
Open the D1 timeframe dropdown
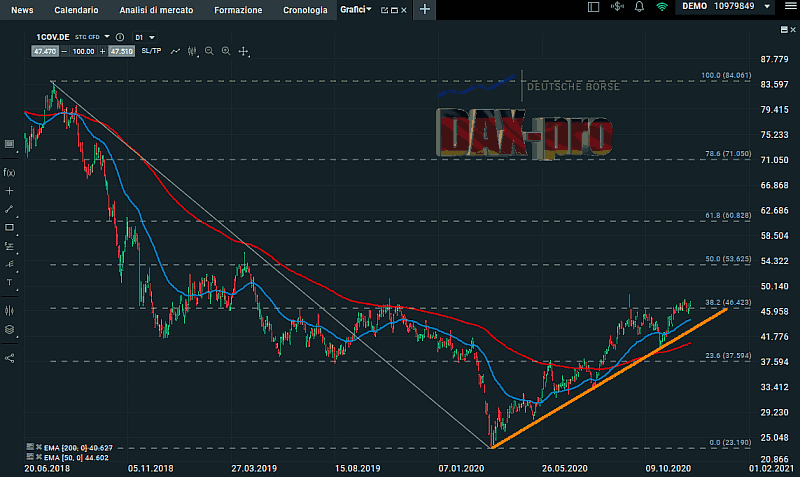click(144, 37)
